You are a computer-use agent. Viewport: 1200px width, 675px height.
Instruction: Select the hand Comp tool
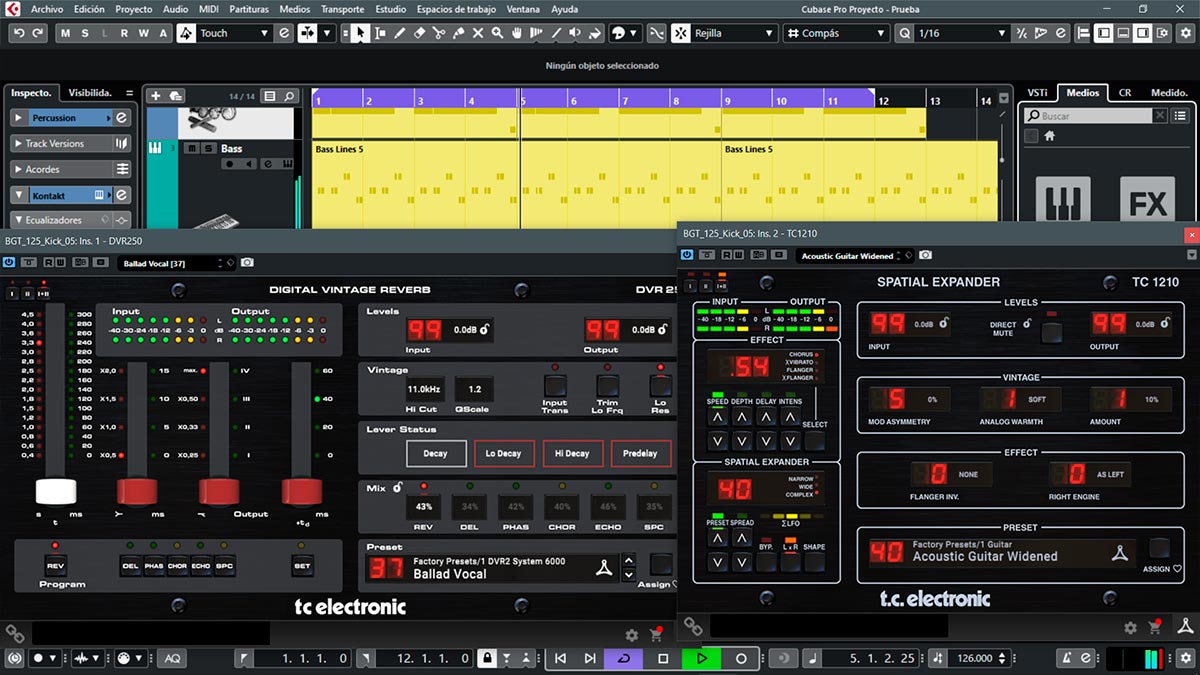517,33
